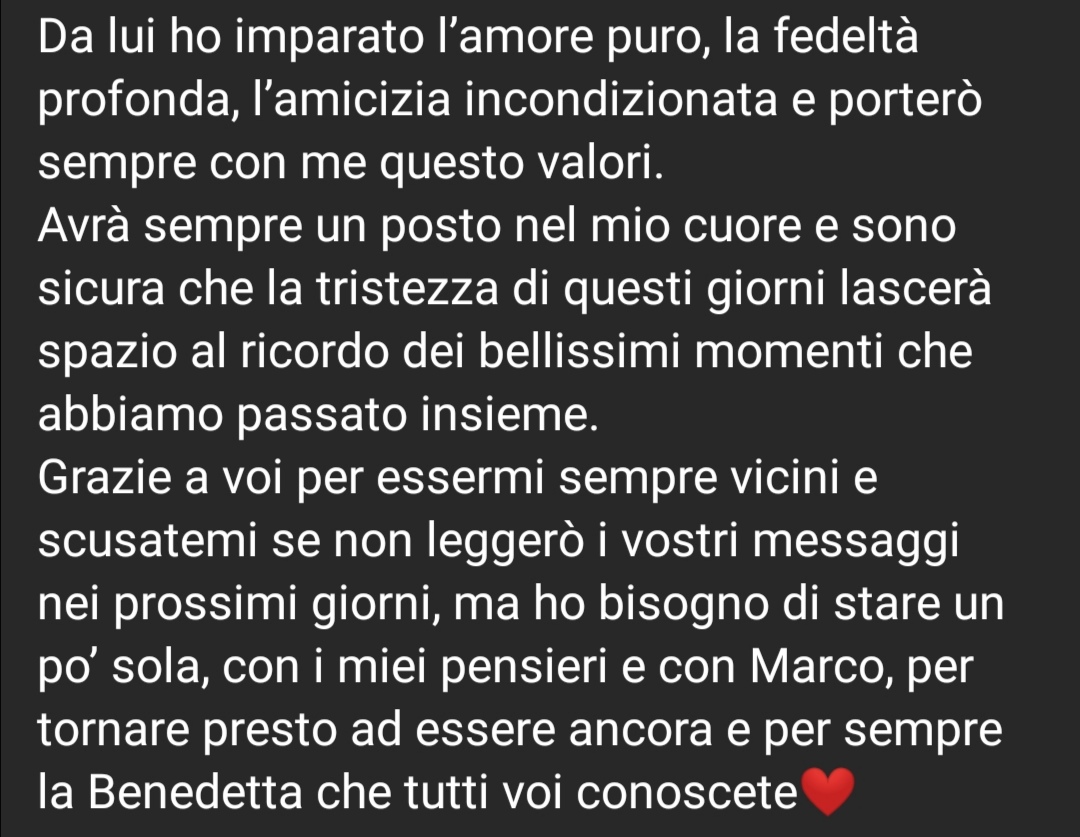The width and height of the screenshot is (1080, 837).
Task: Click the name "Benedetta" in last line
Action: pos(195,792)
